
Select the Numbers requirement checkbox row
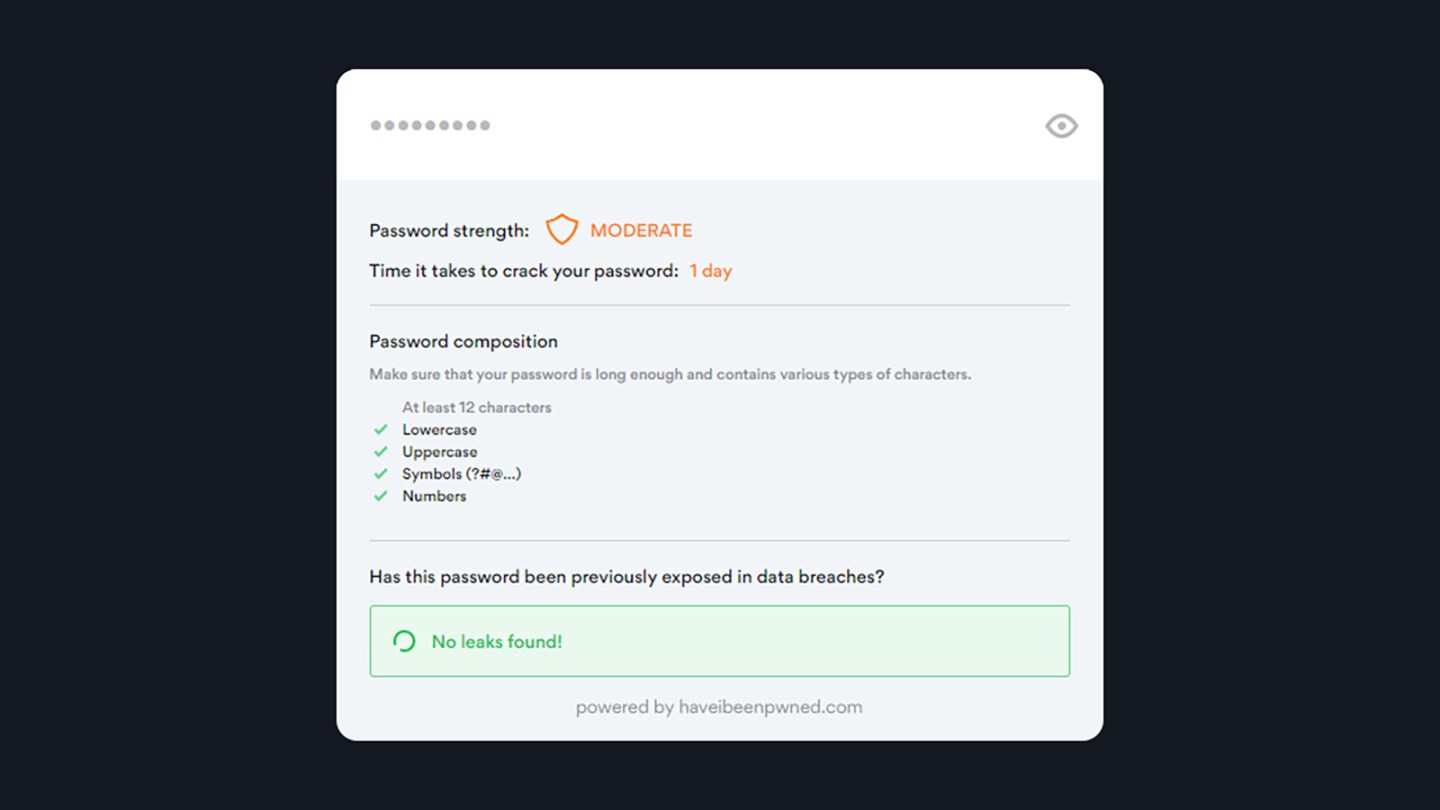pyautogui.click(x=434, y=495)
